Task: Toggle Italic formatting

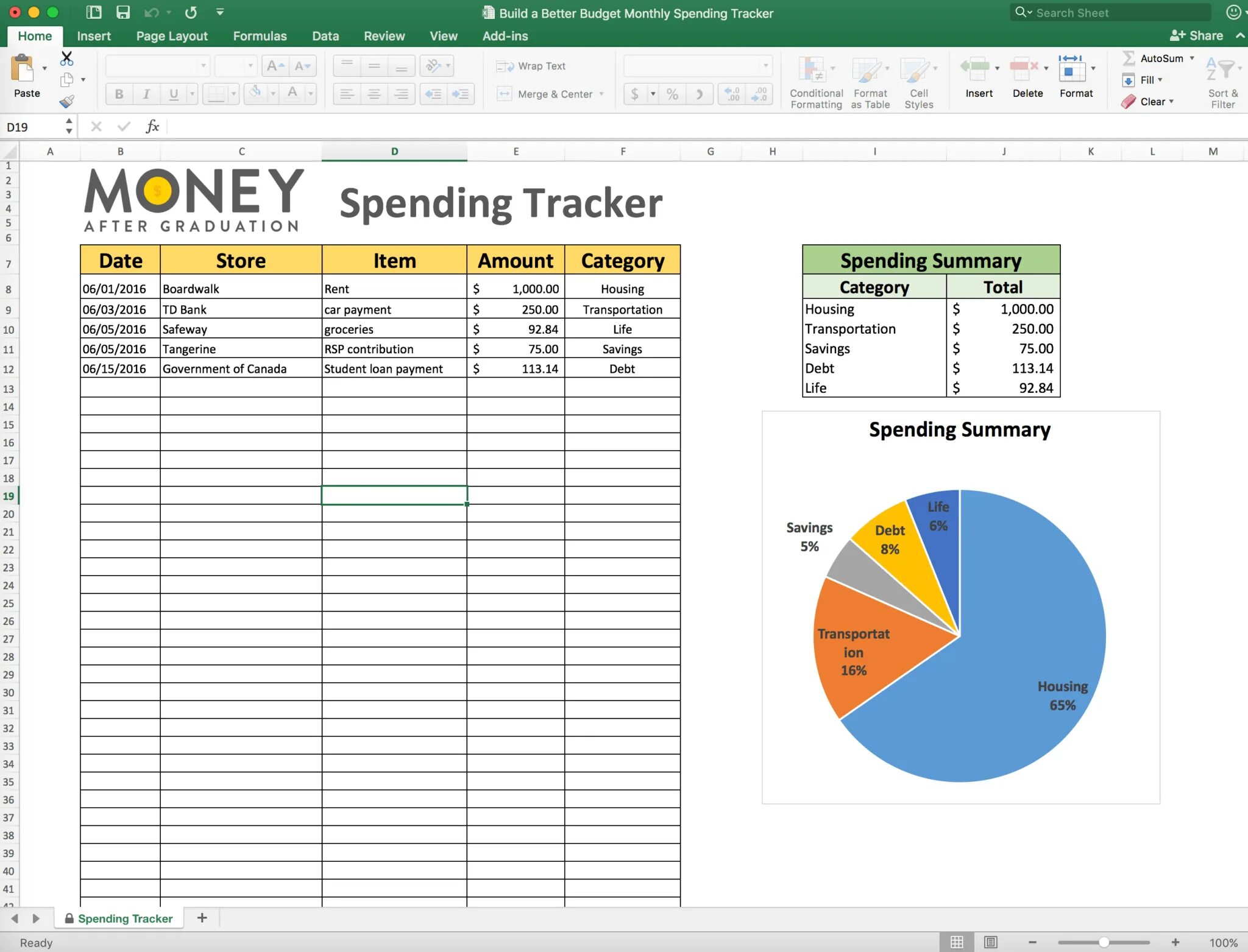Action: coord(146,94)
